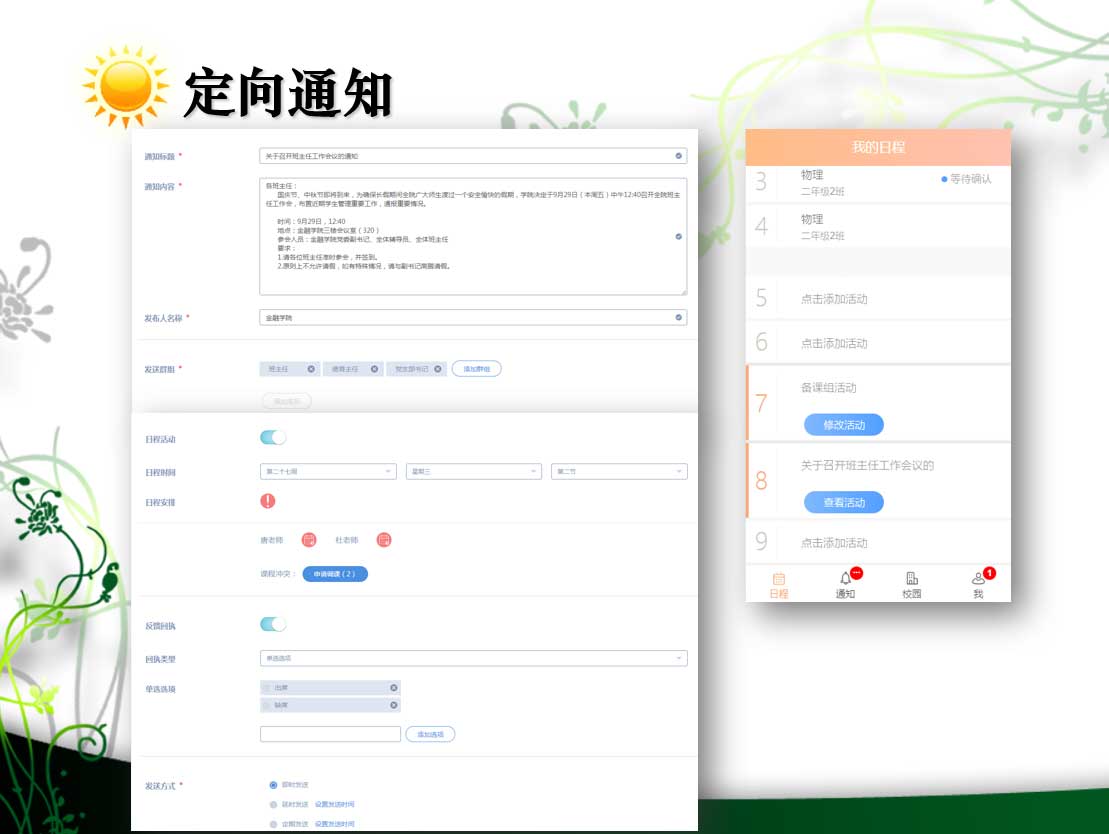The image size is (1109, 834).
Task: Remove the 出席 single-choice option
Action: [x=393, y=688]
